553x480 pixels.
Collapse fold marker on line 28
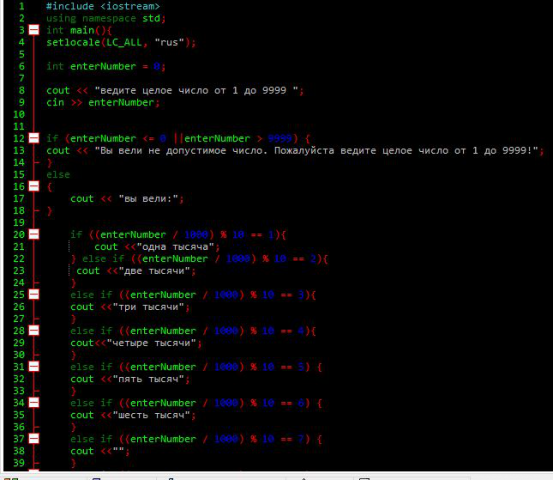pos(34,330)
